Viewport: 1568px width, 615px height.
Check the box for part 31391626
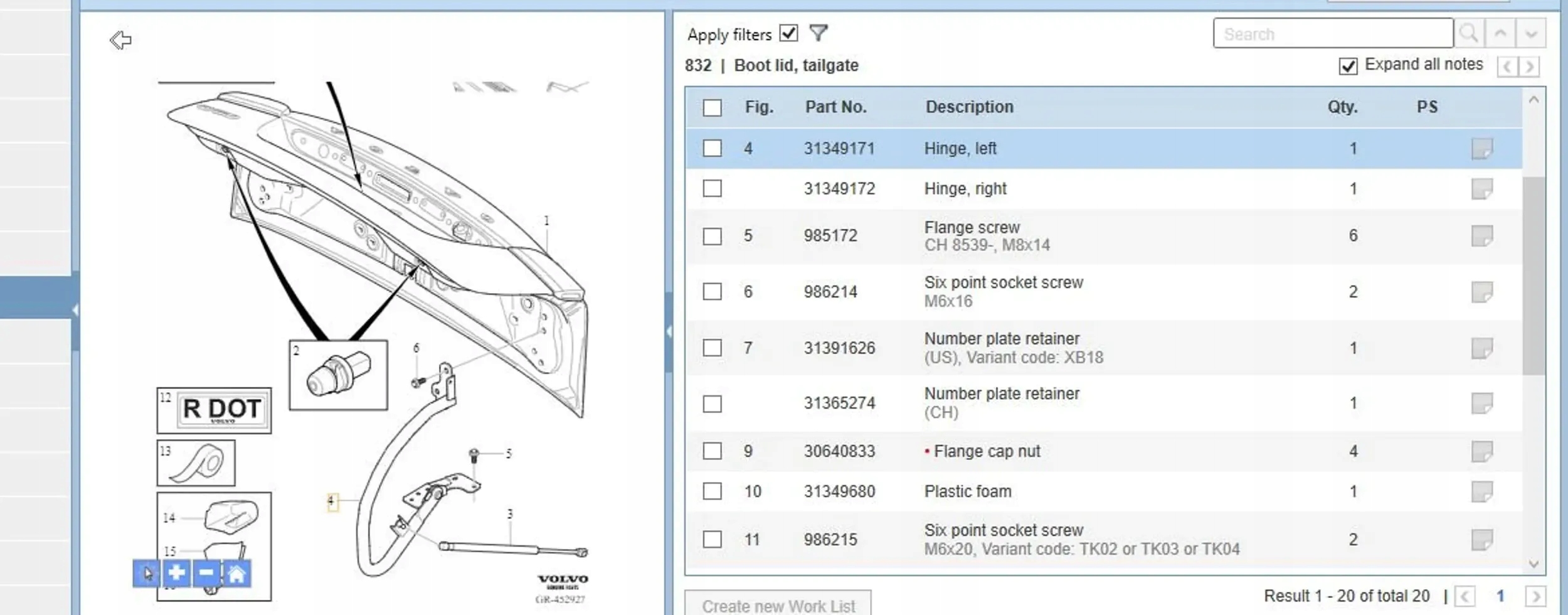(x=712, y=348)
